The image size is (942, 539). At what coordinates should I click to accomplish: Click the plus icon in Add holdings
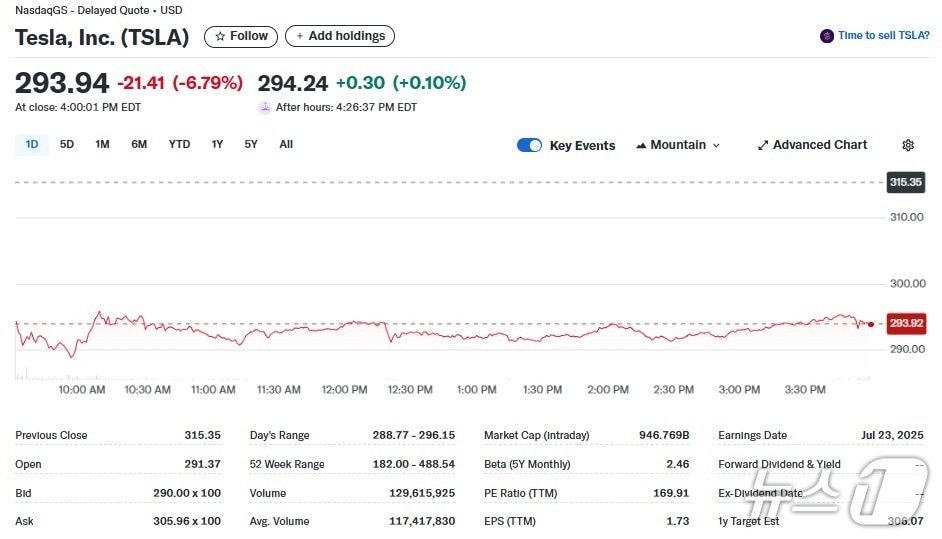pos(300,36)
